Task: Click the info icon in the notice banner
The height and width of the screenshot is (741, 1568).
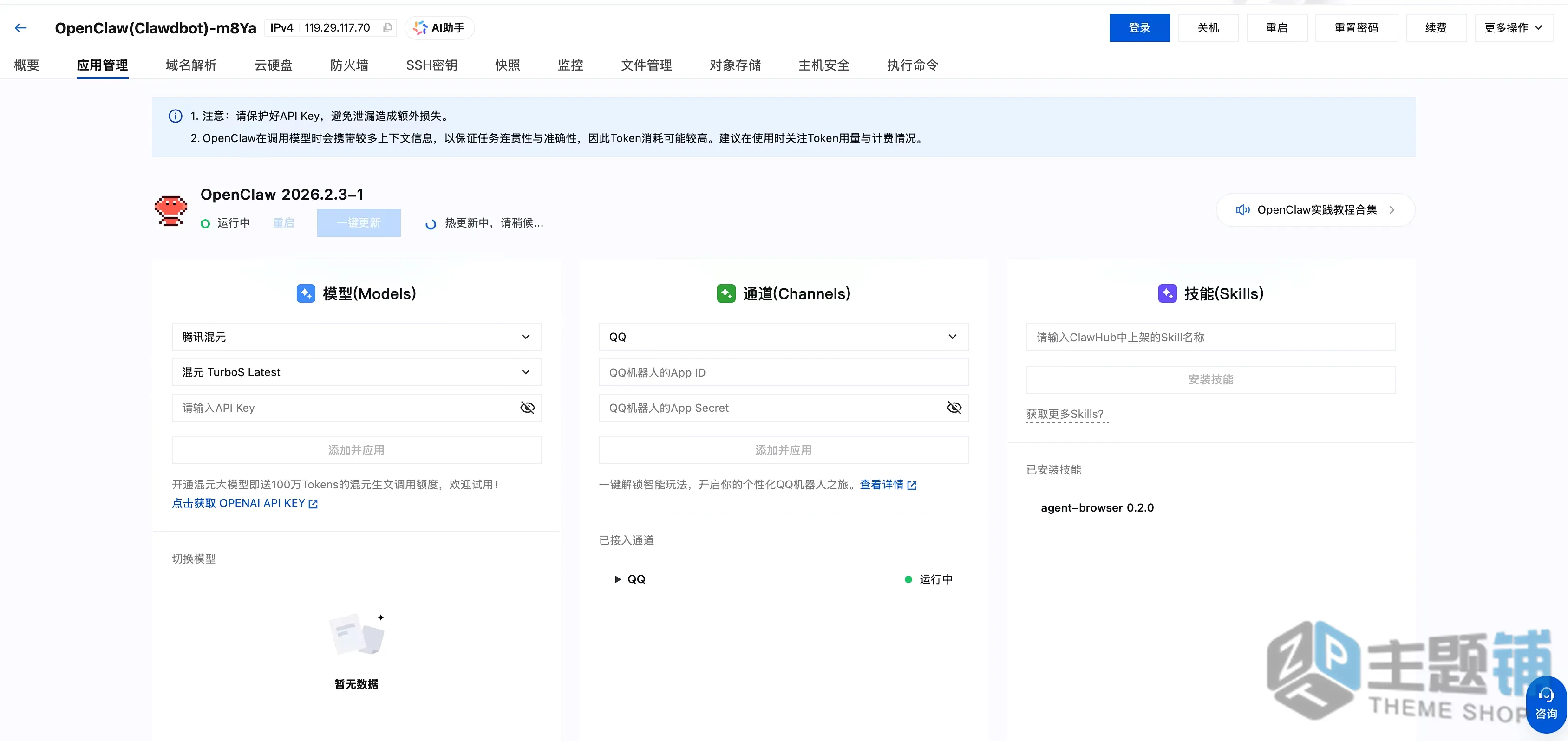Action: click(x=175, y=116)
